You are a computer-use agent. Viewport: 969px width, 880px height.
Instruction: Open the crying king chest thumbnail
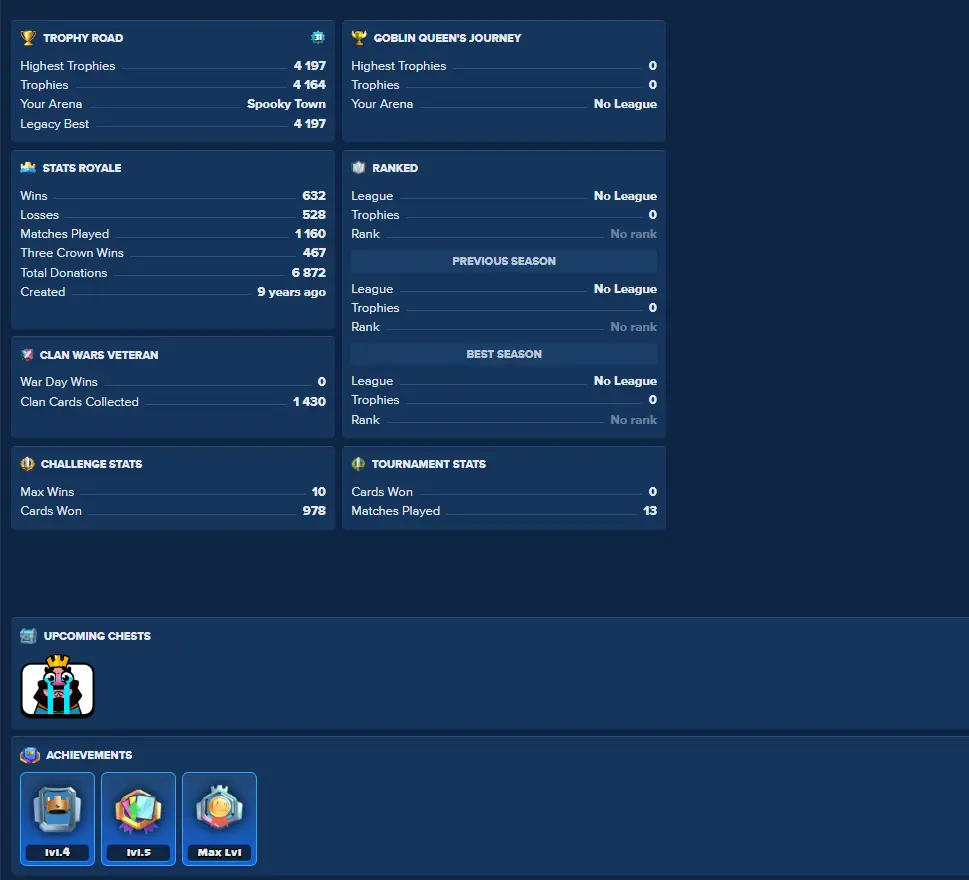[57, 686]
